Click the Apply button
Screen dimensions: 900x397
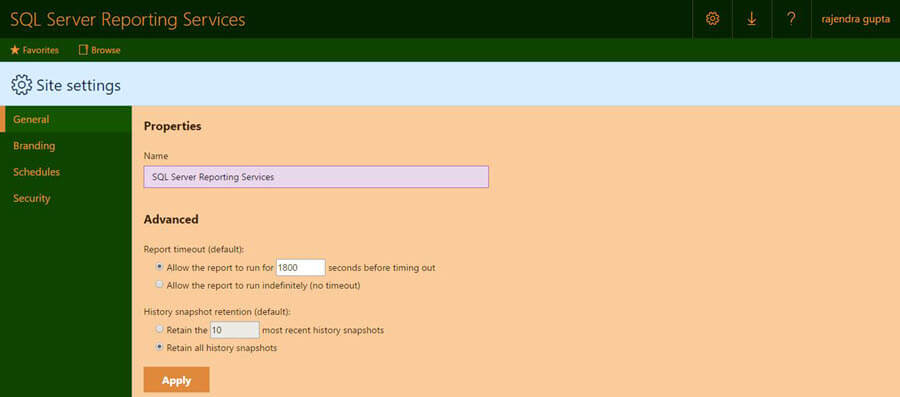(176, 380)
